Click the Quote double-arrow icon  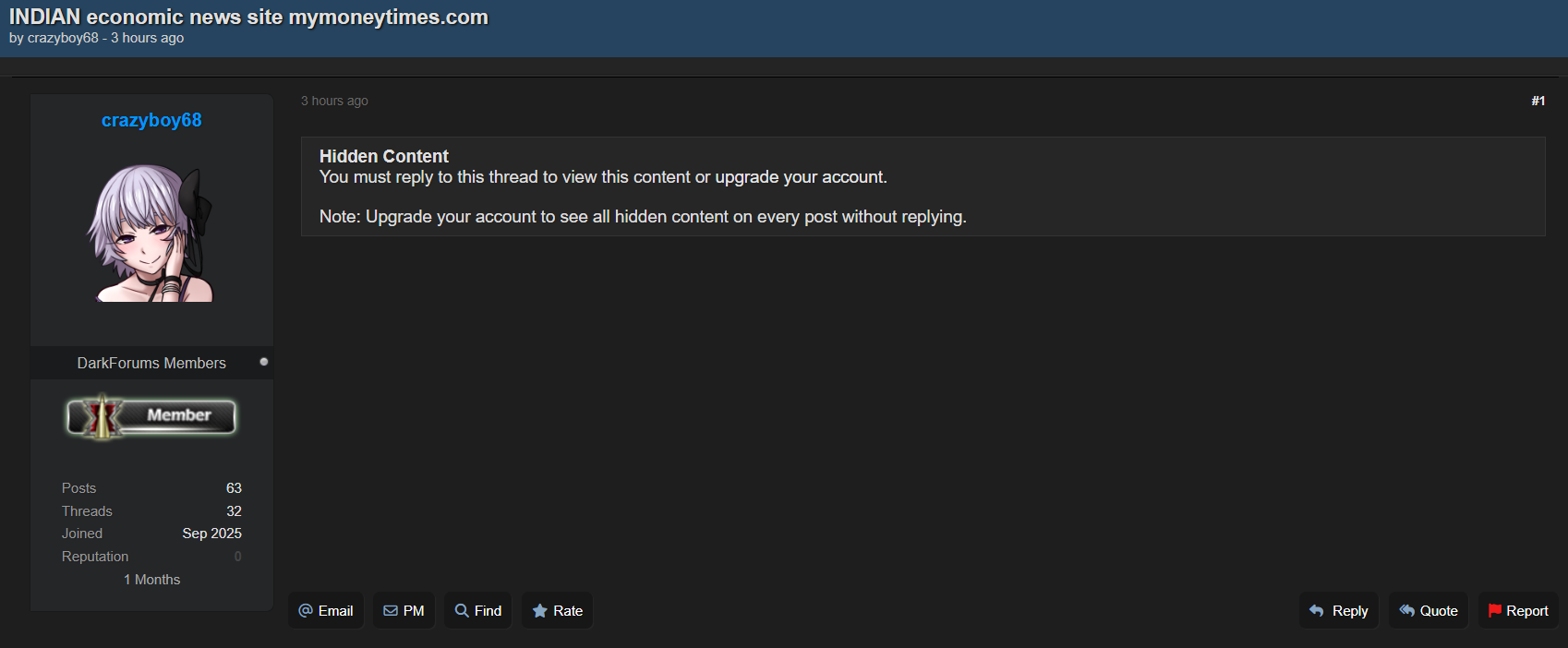1406,611
